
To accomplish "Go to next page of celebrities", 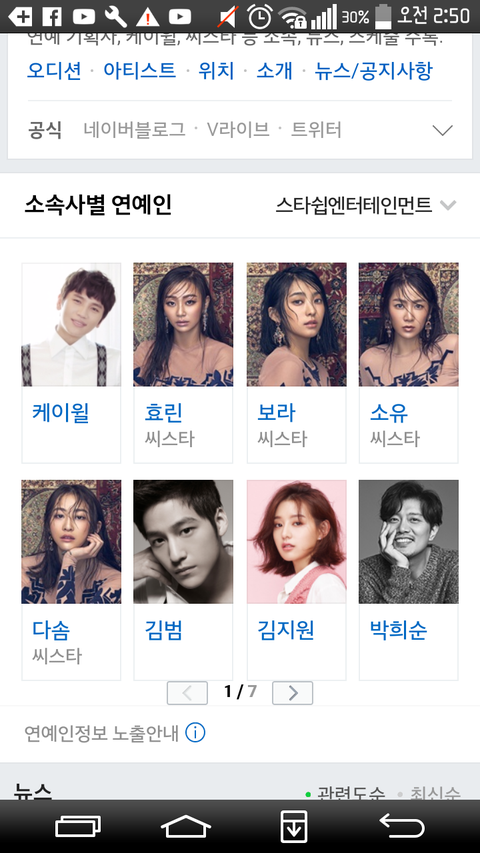I will click(x=292, y=693).
